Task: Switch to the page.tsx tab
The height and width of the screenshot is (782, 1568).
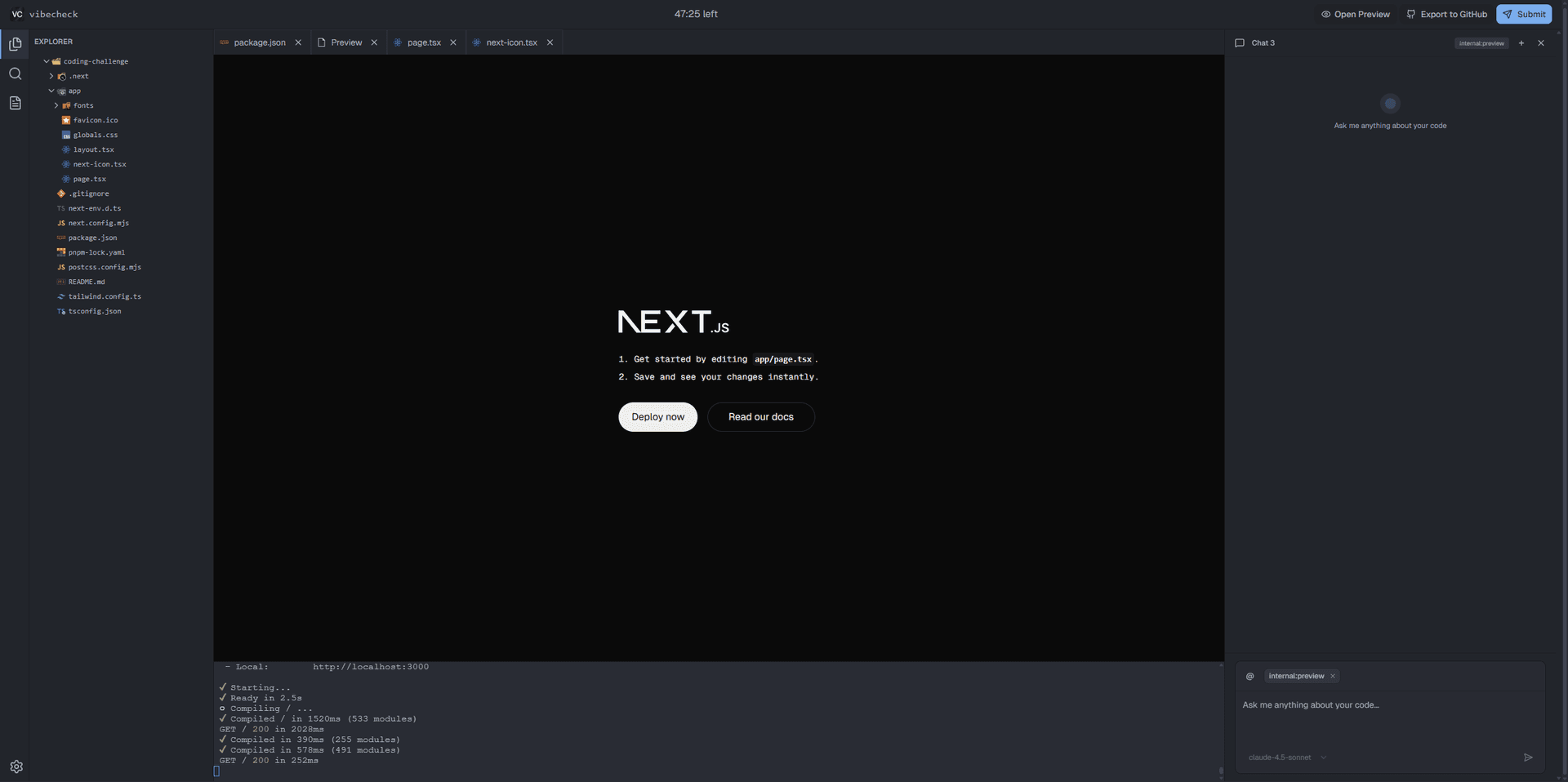Action: [424, 42]
